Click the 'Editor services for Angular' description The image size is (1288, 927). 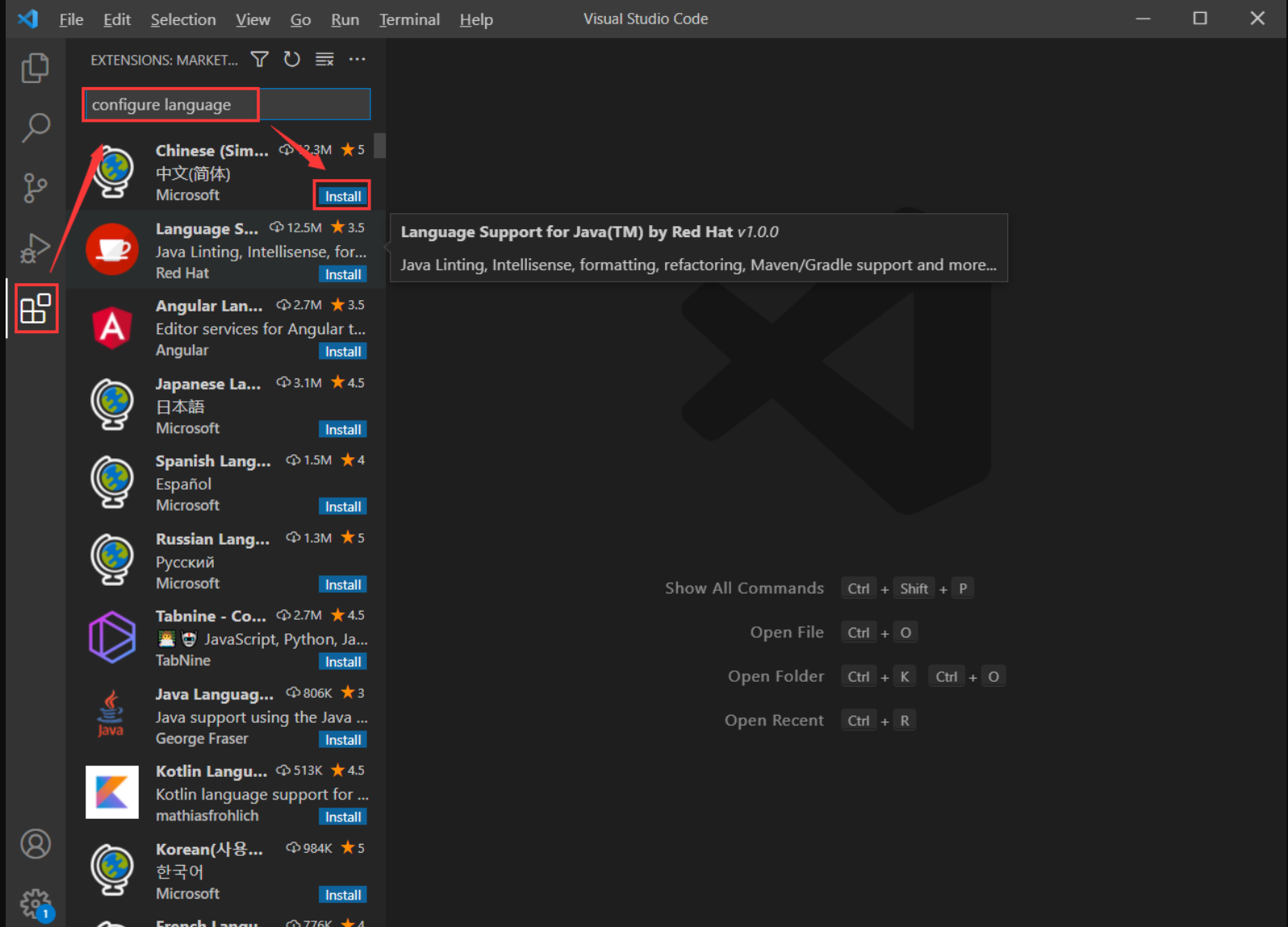[x=261, y=329]
